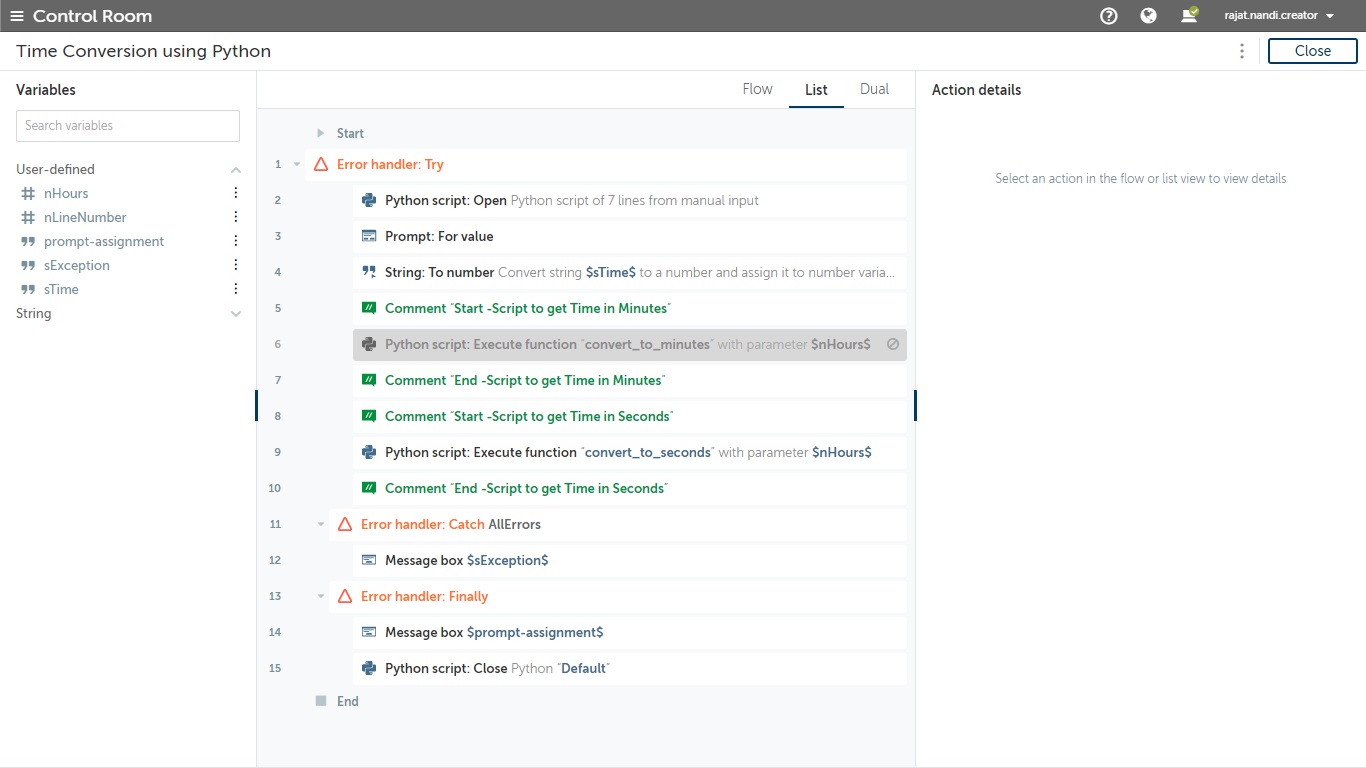This screenshot has width=1366, height=768.
Task: Collapse the User-defined variables section
Action: pos(236,170)
